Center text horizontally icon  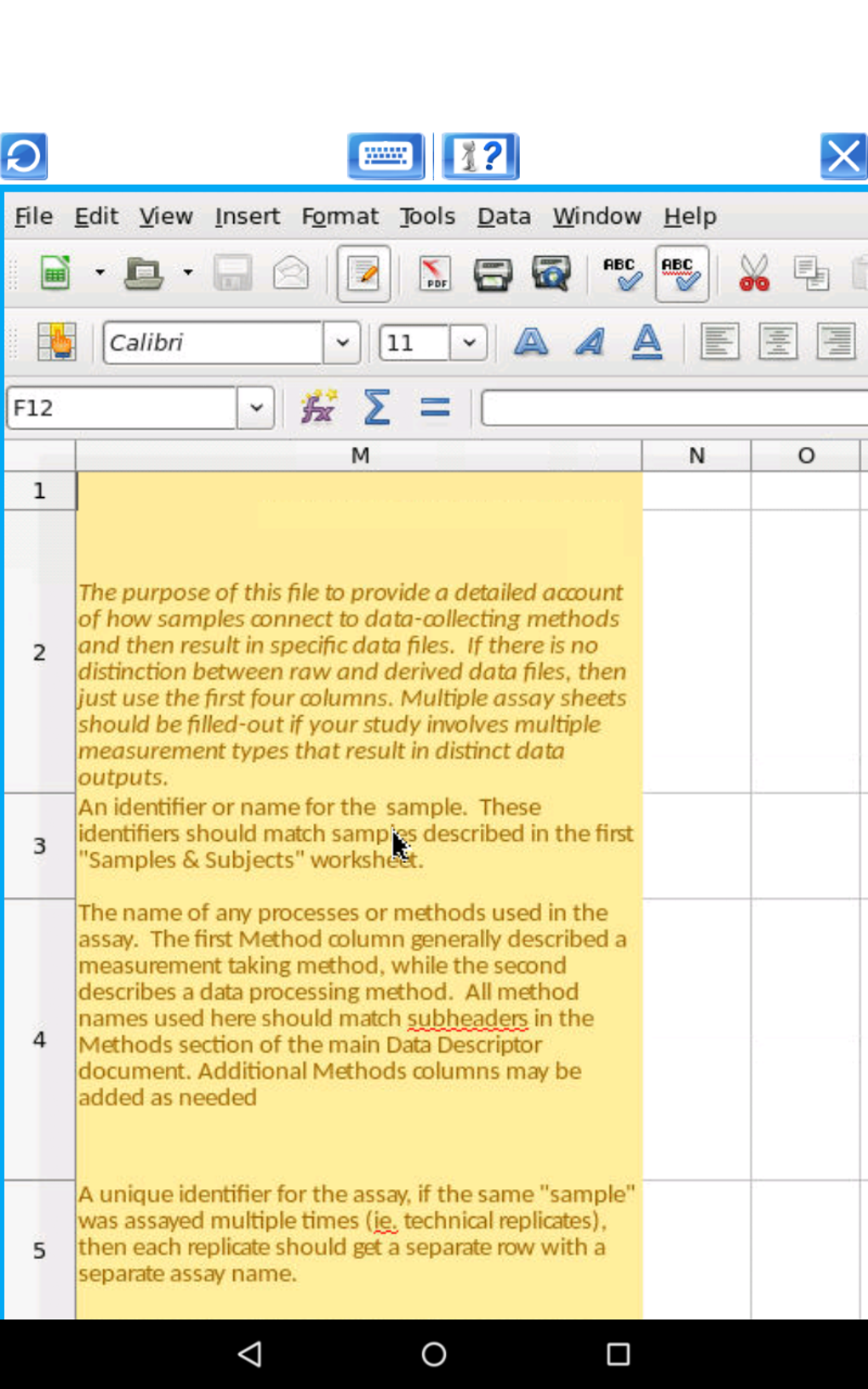[777, 342]
